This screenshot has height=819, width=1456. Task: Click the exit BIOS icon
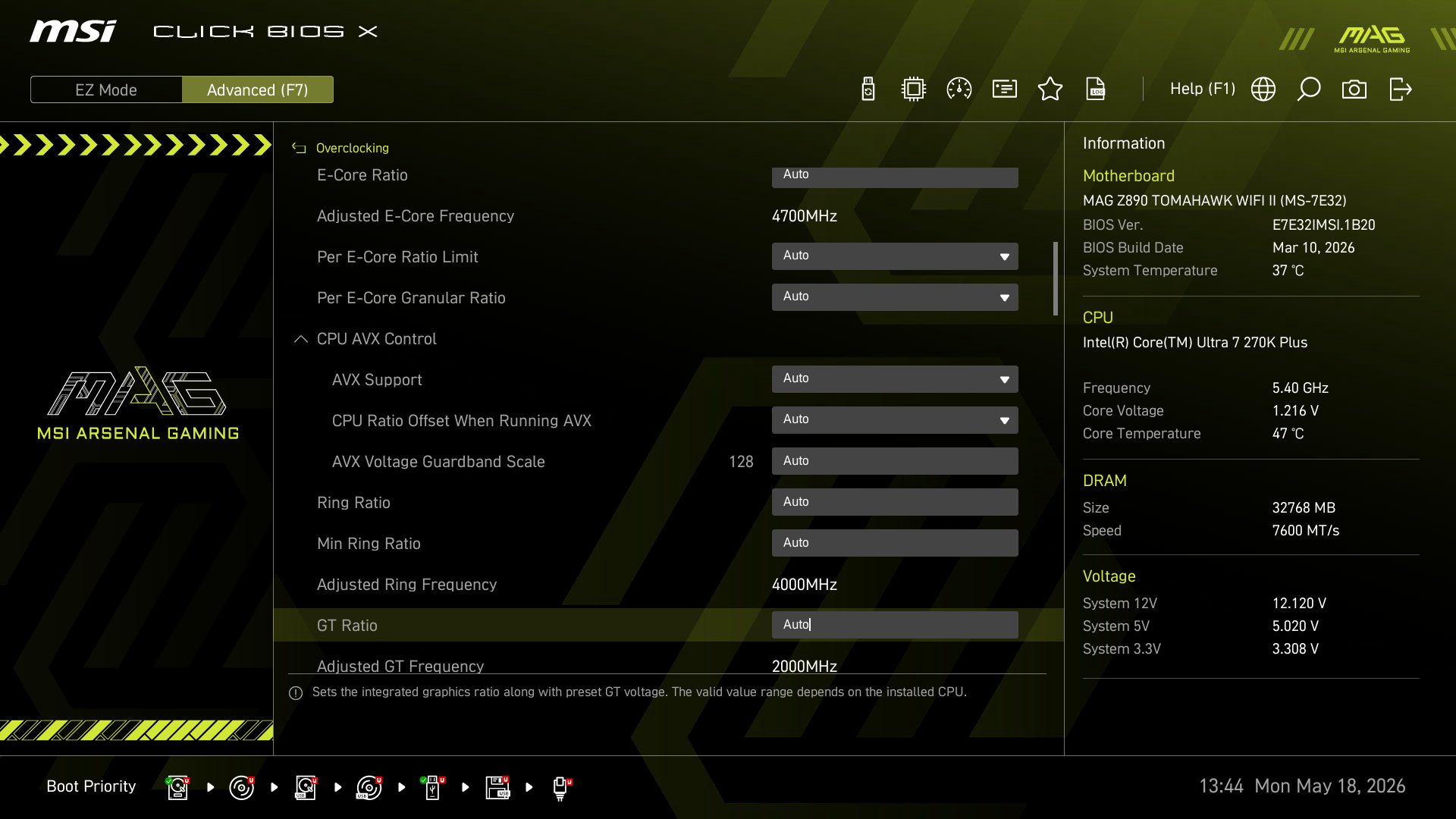tap(1401, 89)
